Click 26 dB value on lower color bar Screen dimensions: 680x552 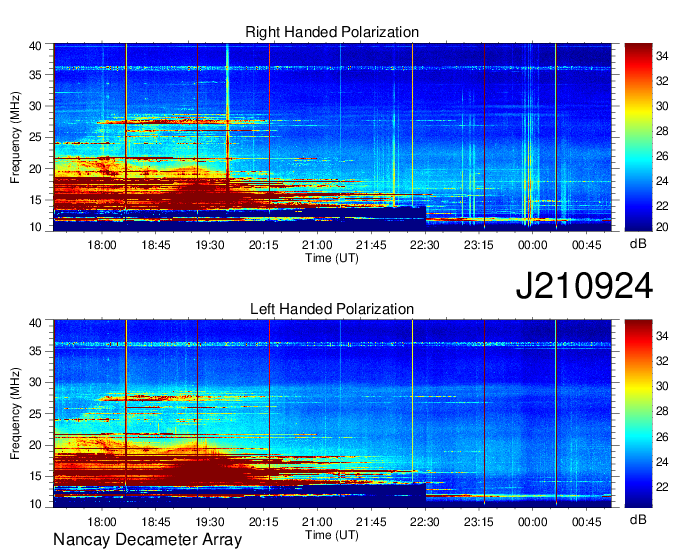[x=662, y=437]
